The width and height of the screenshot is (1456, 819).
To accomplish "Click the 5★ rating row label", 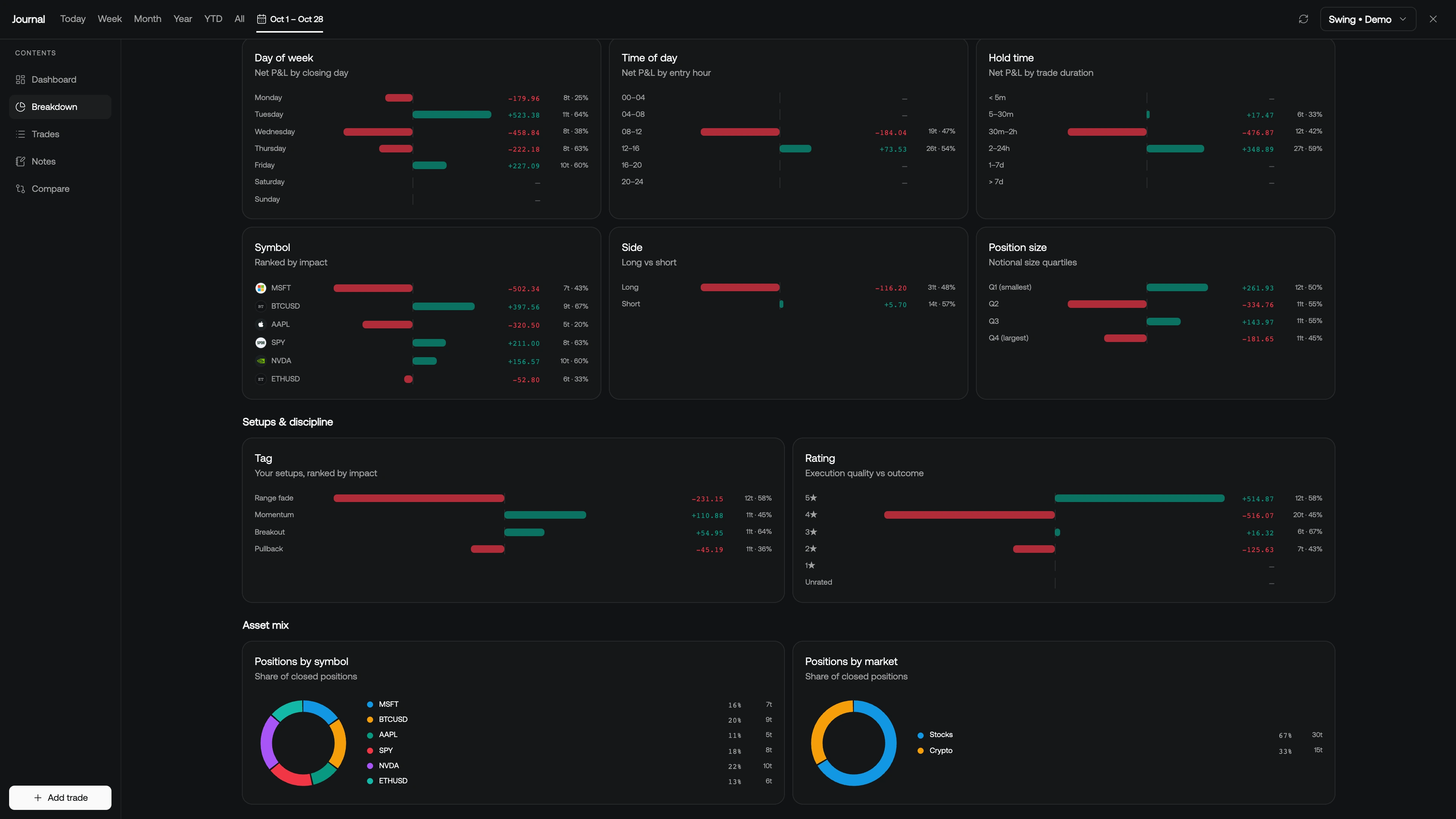I will [811, 498].
